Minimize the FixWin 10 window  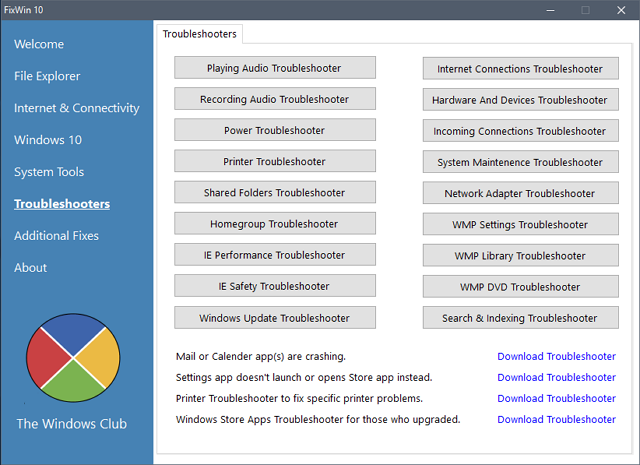[551, 10]
